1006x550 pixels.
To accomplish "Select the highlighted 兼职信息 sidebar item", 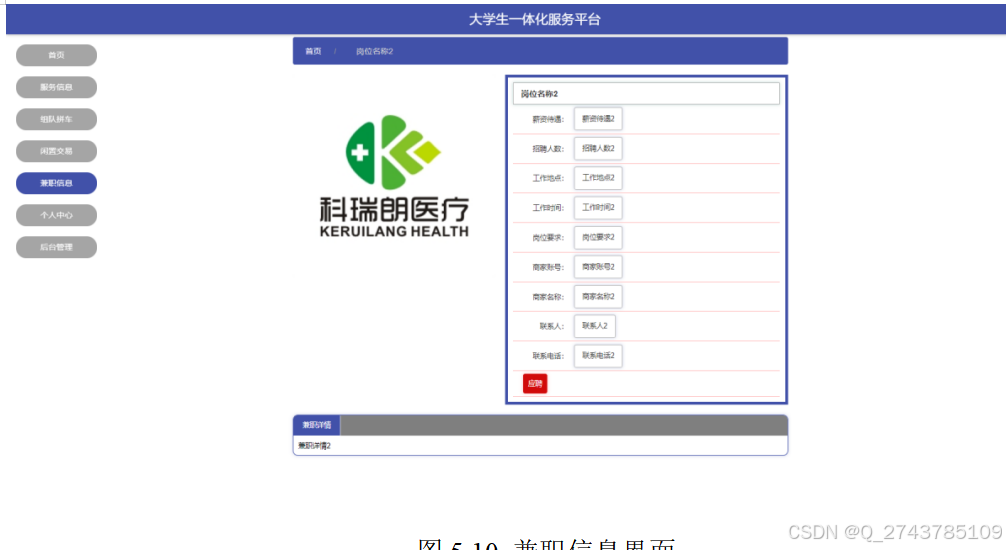I will click(x=56, y=183).
